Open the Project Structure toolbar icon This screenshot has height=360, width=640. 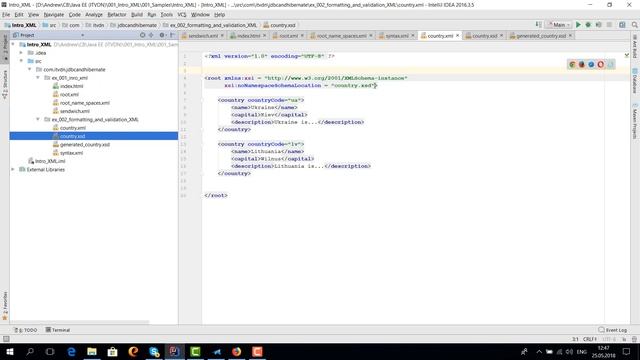(622, 25)
